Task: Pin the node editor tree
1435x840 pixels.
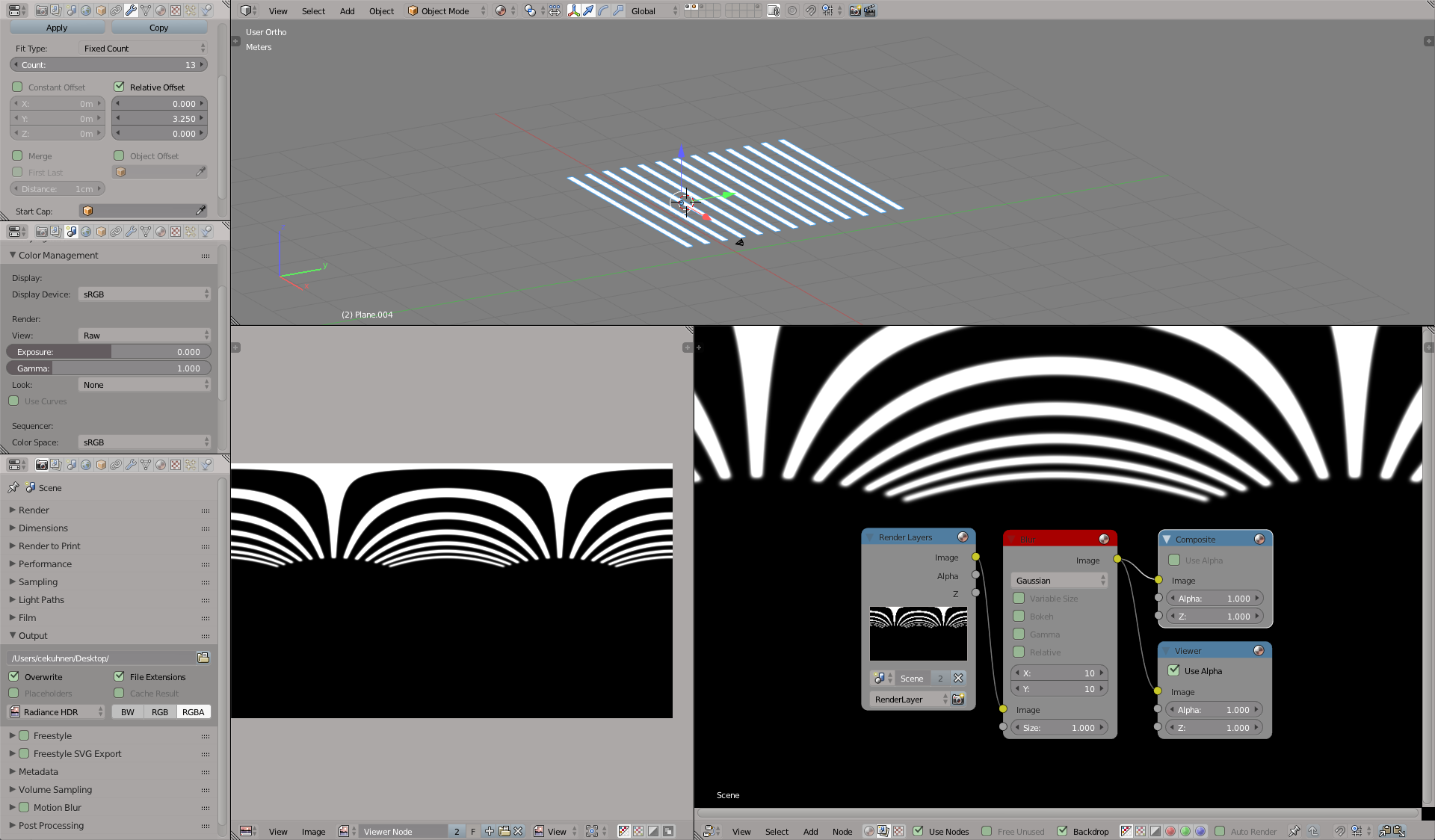Action: tap(1294, 831)
